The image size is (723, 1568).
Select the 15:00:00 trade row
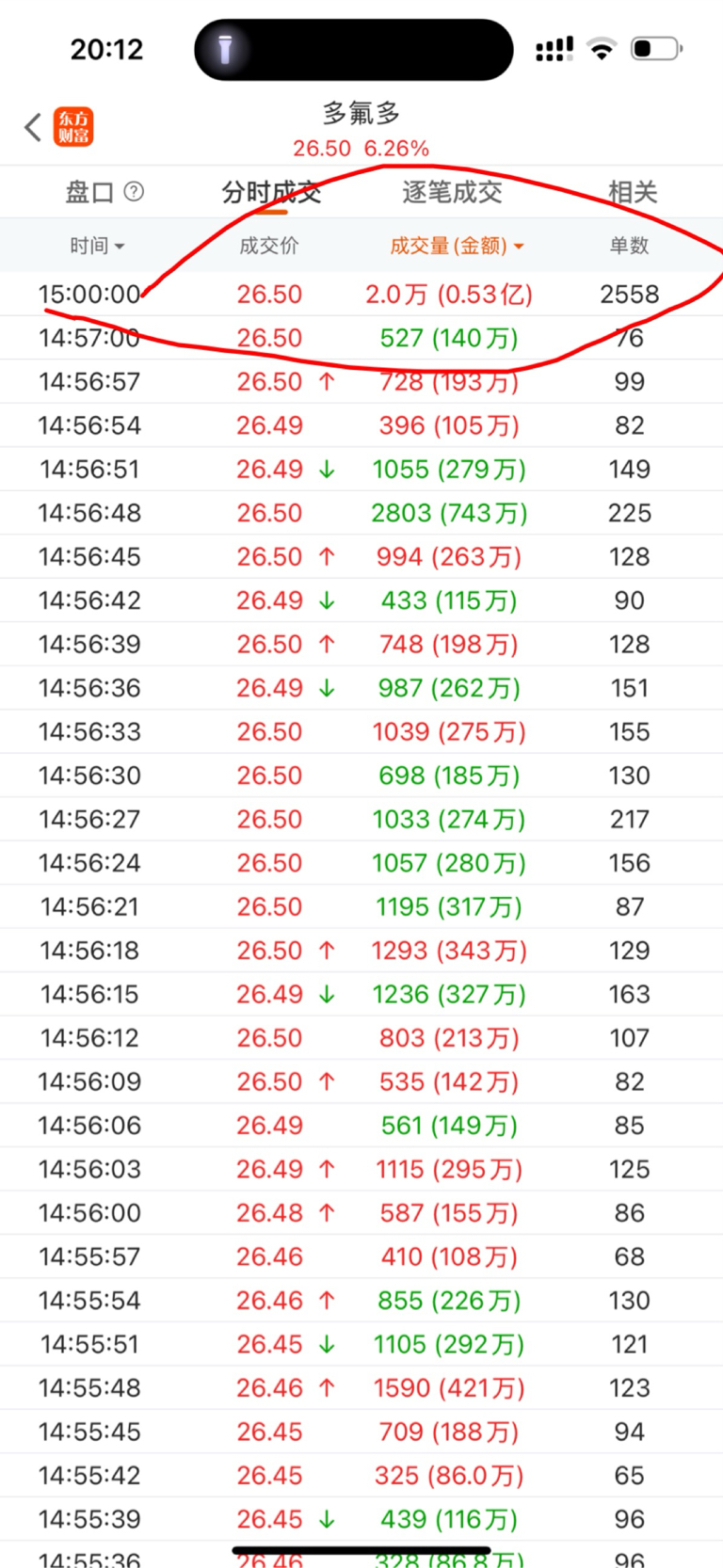[x=361, y=294]
